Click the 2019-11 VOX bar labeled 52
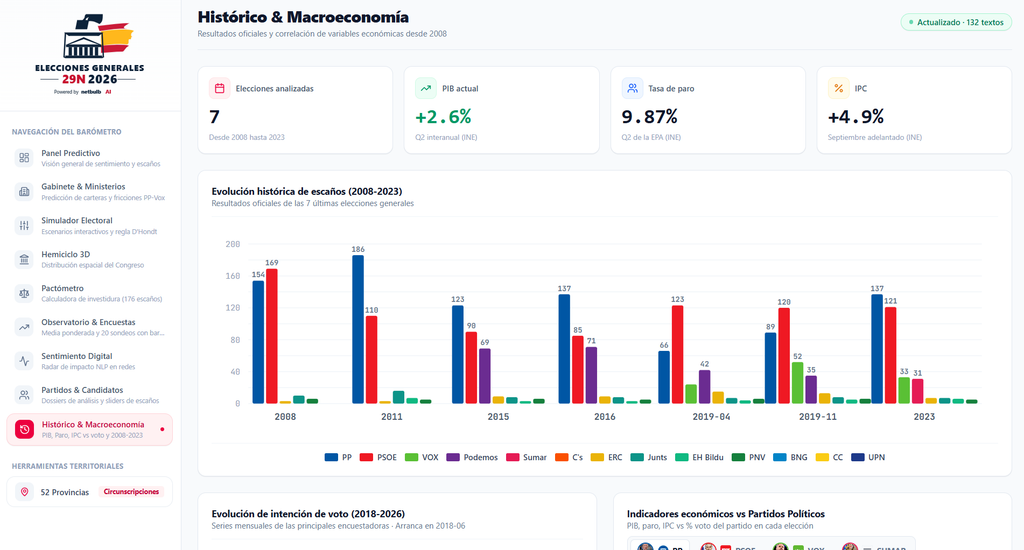The height and width of the screenshot is (550, 1024). 797,383
